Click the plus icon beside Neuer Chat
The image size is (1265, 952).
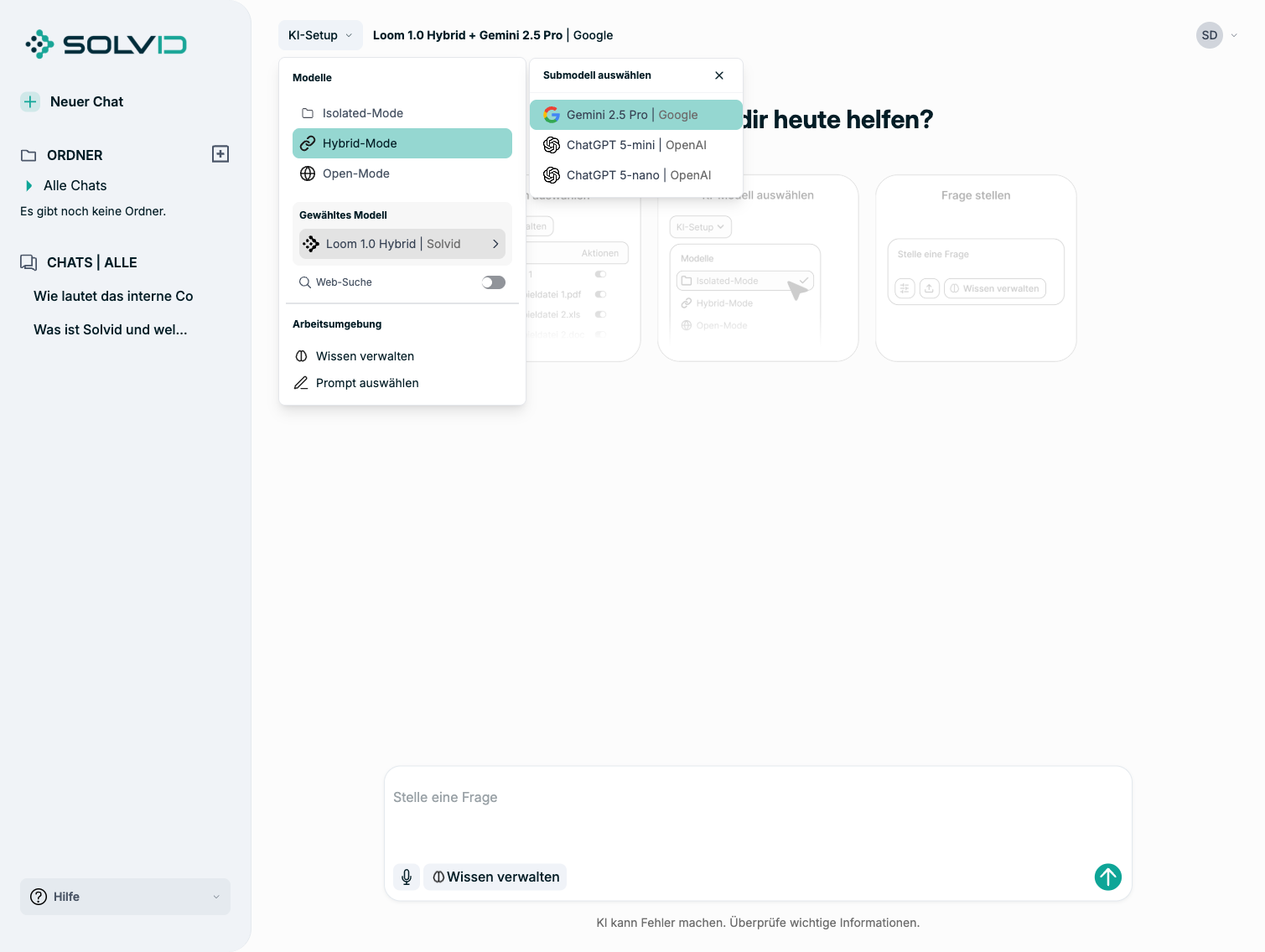point(30,101)
